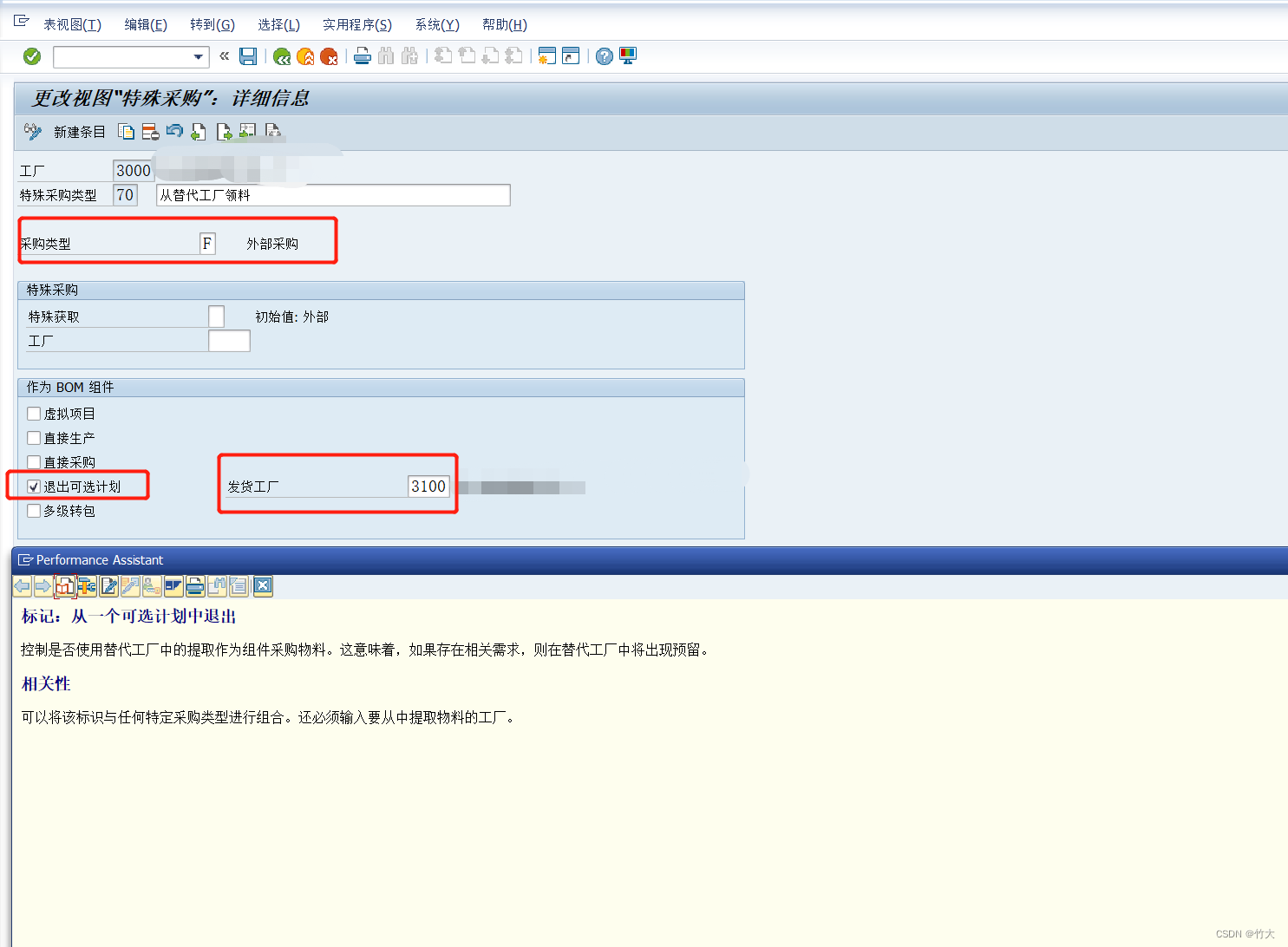Open Help via the question mark icon
This screenshot has width=1288, height=947.
coord(603,56)
